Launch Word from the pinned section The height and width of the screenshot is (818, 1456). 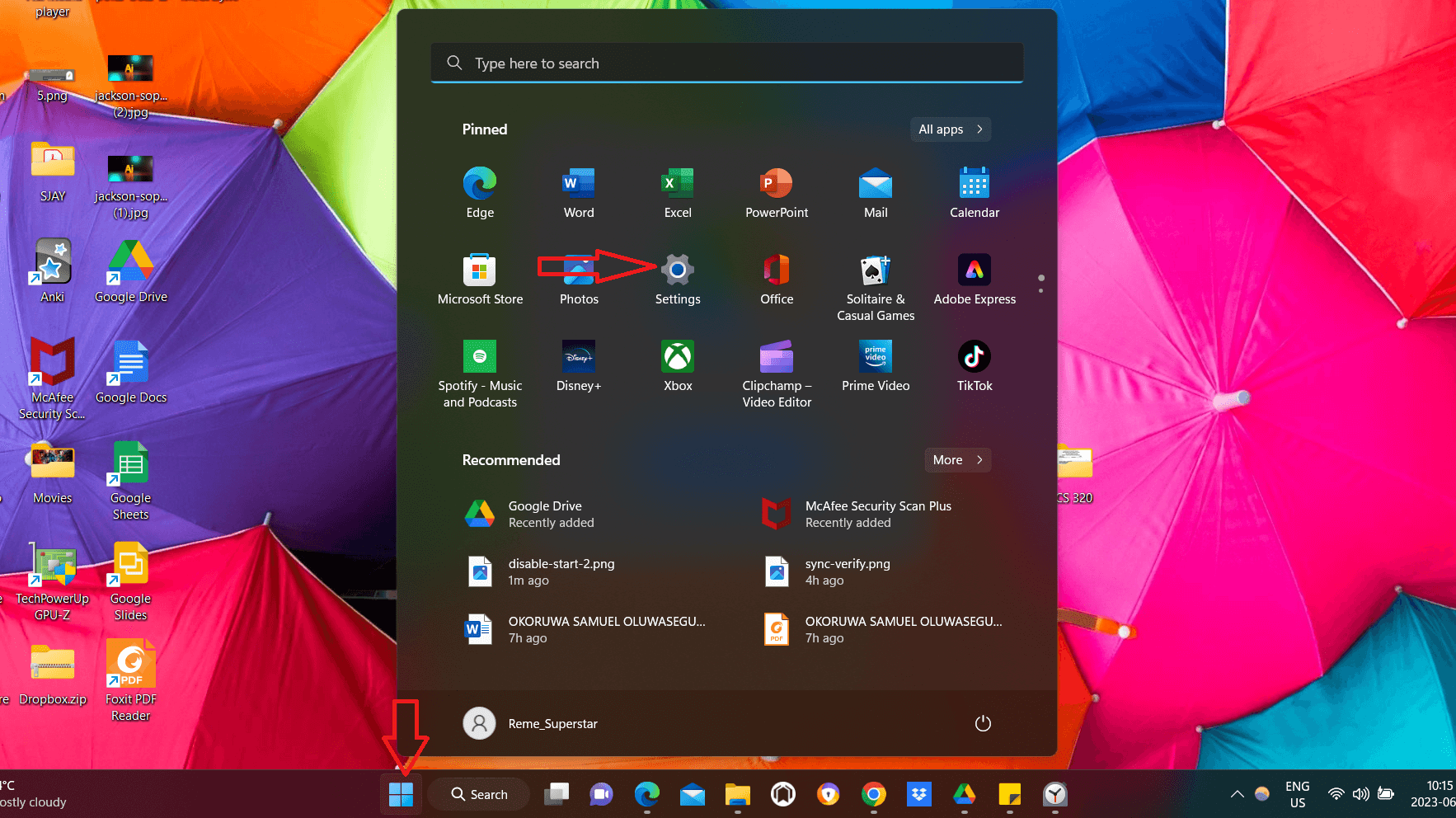coord(579,192)
